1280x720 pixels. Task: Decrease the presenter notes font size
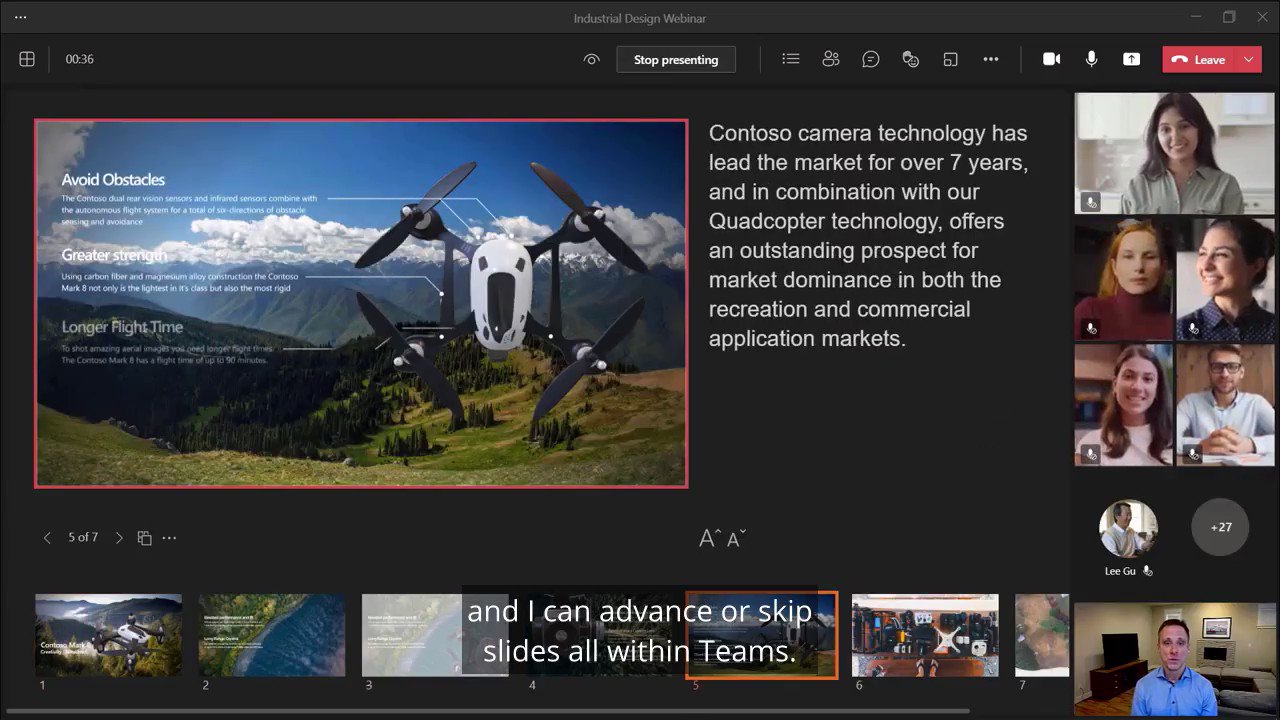[736, 539]
